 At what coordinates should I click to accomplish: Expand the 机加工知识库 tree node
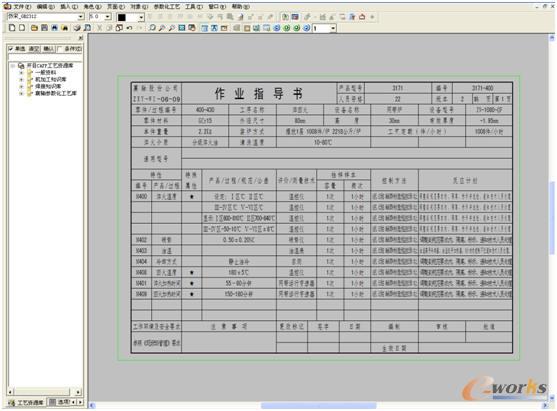pos(21,80)
